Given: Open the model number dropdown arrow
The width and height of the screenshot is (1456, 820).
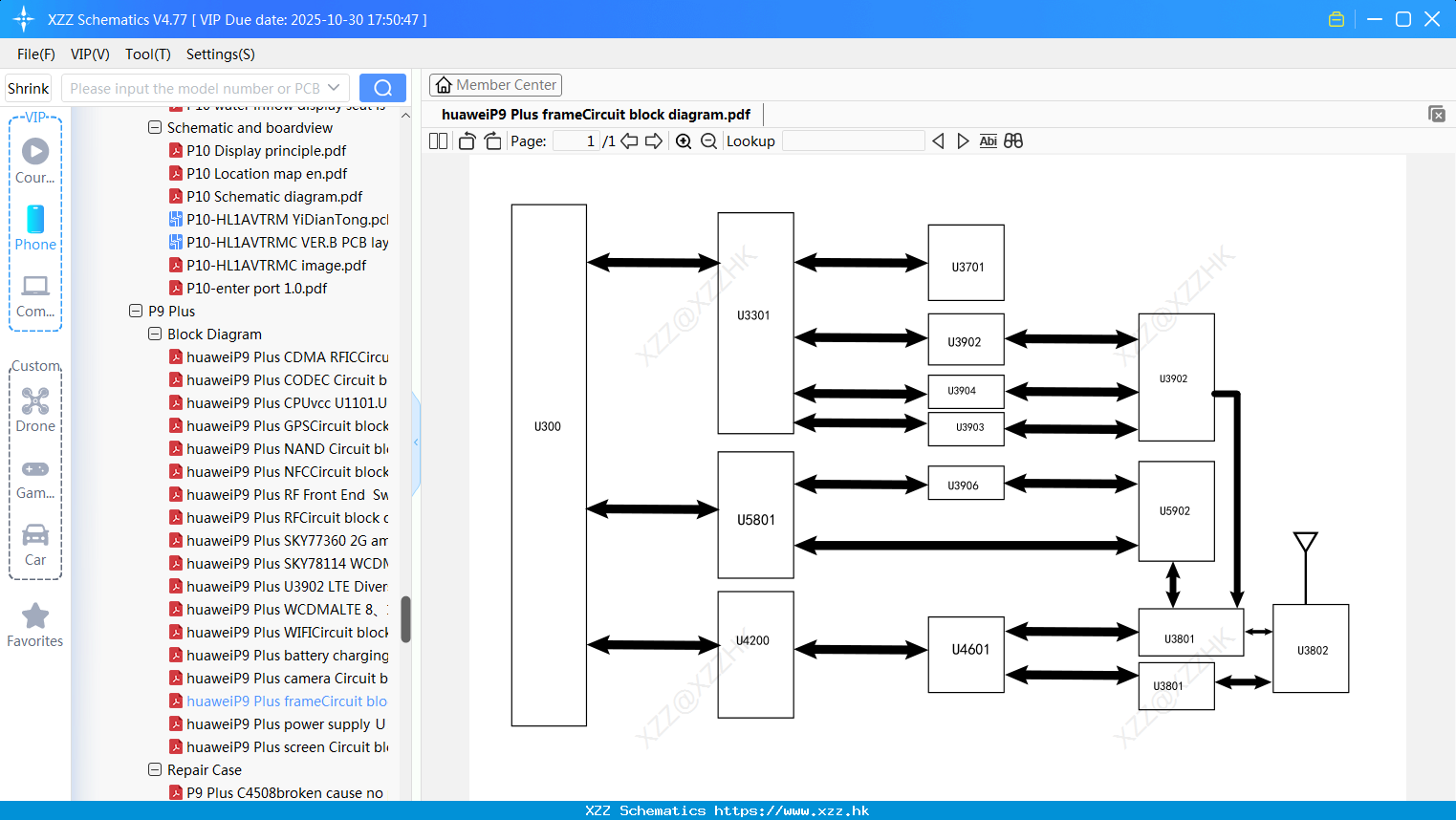Looking at the screenshot, I should (334, 88).
